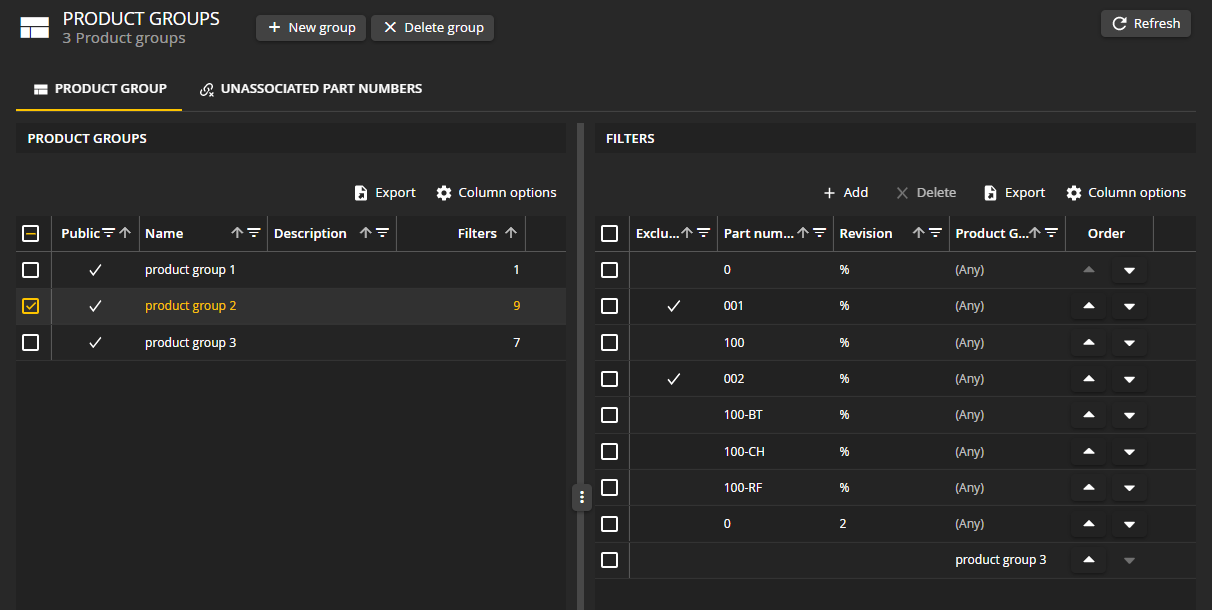Move filter 100-RF down

(x=1129, y=488)
